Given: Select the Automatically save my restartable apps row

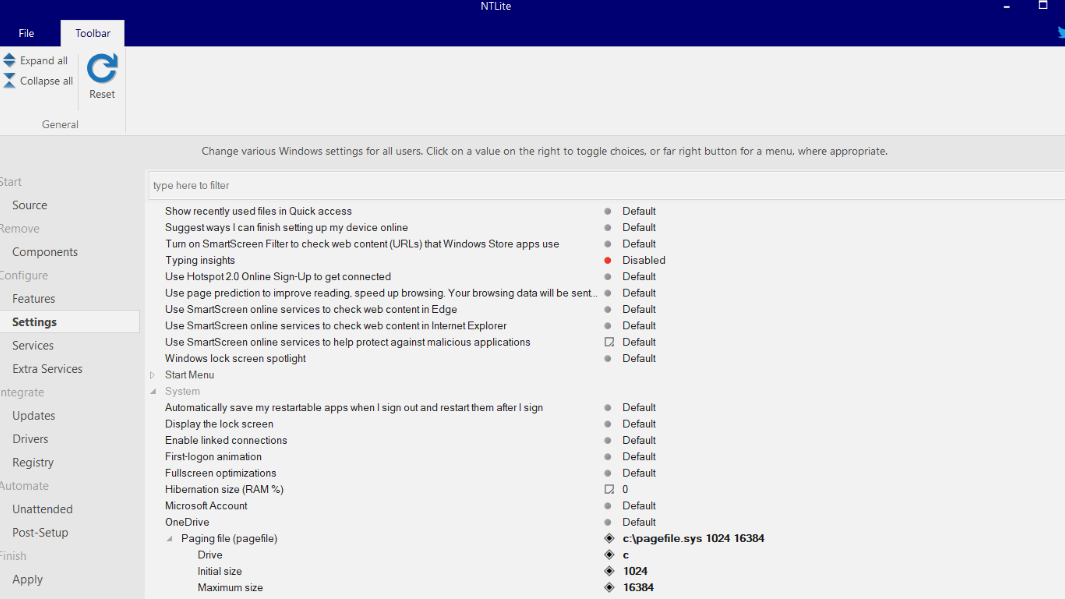Looking at the screenshot, I should coord(354,407).
